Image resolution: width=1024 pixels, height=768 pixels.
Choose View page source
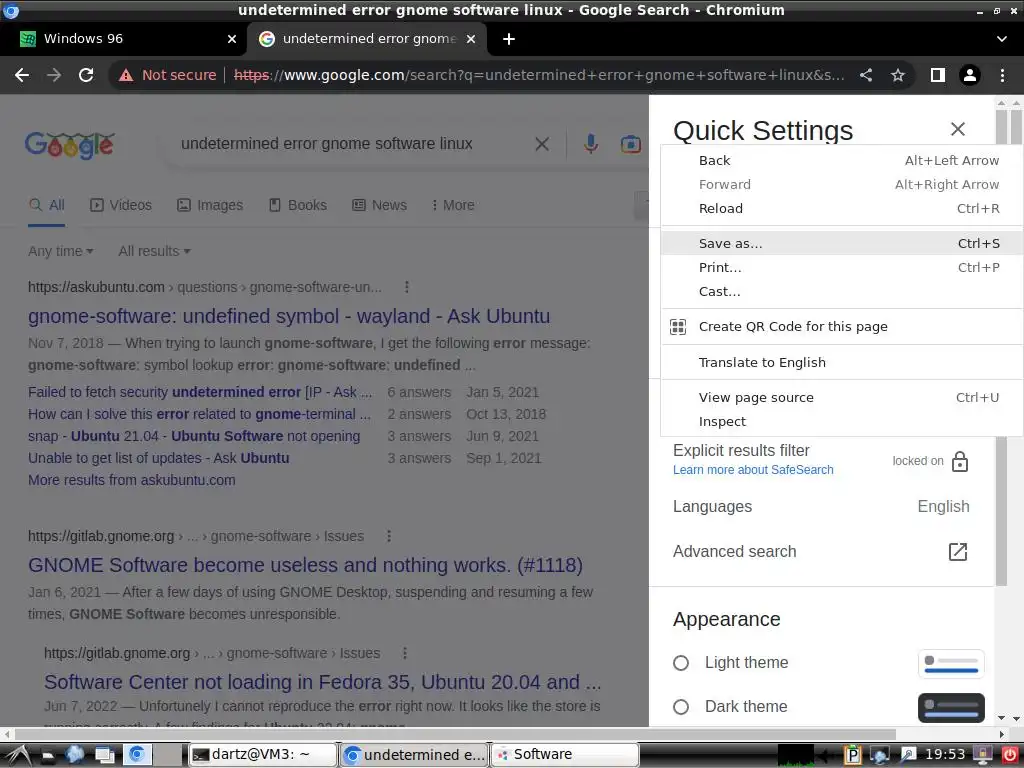[841, 398]
